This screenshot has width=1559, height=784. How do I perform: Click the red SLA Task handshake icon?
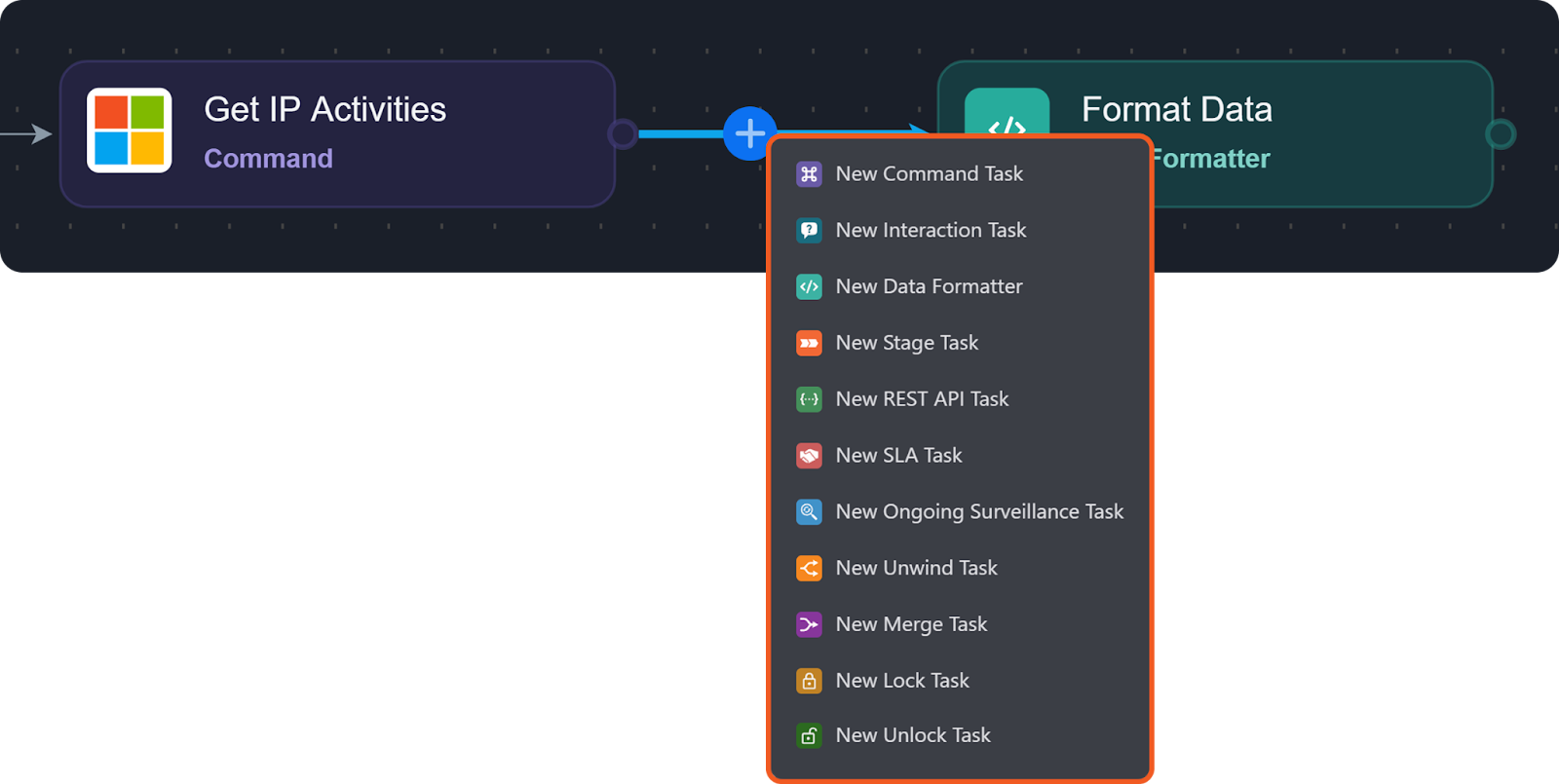tap(809, 456)
